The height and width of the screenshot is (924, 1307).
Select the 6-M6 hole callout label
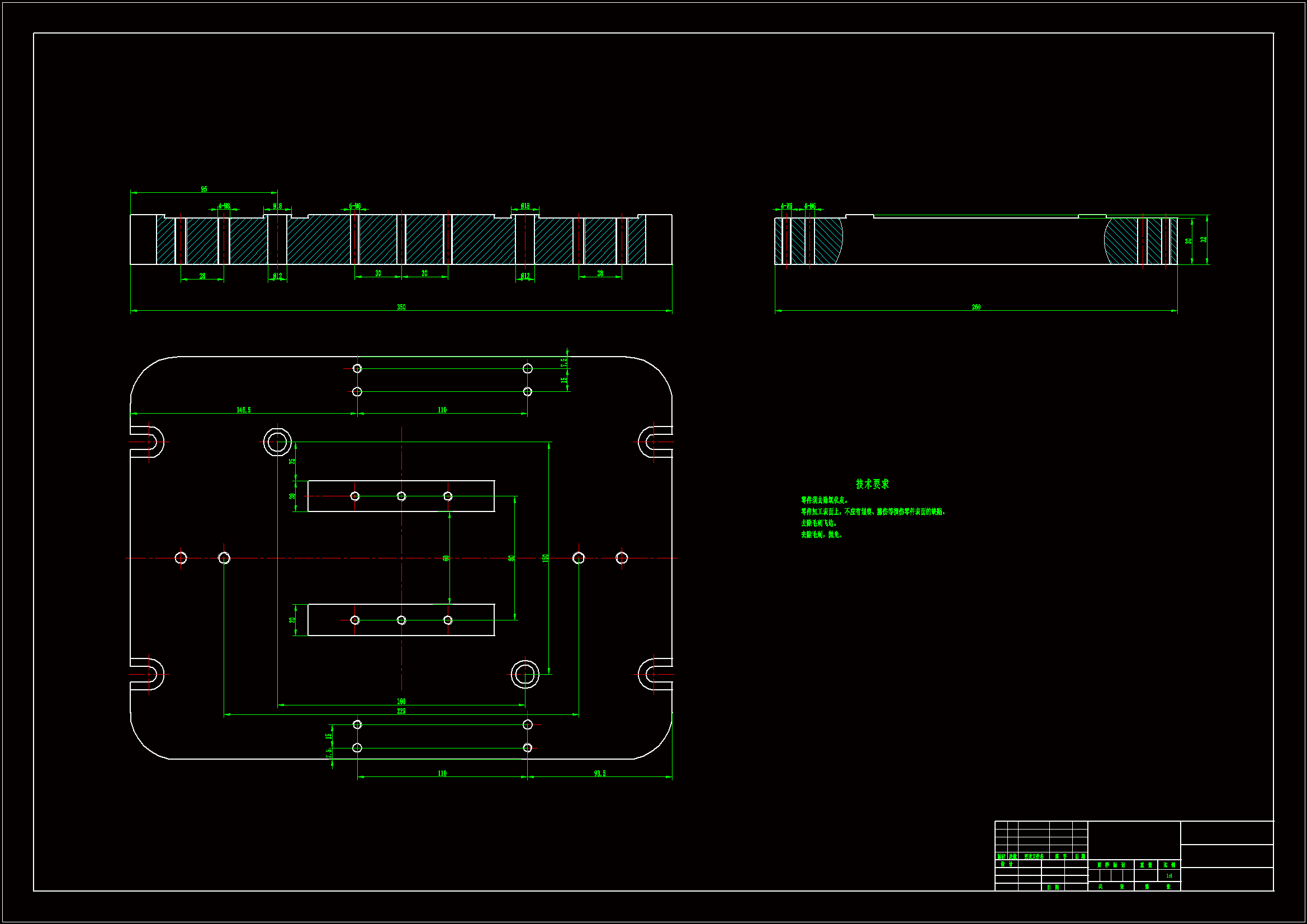tap(354, 206)
